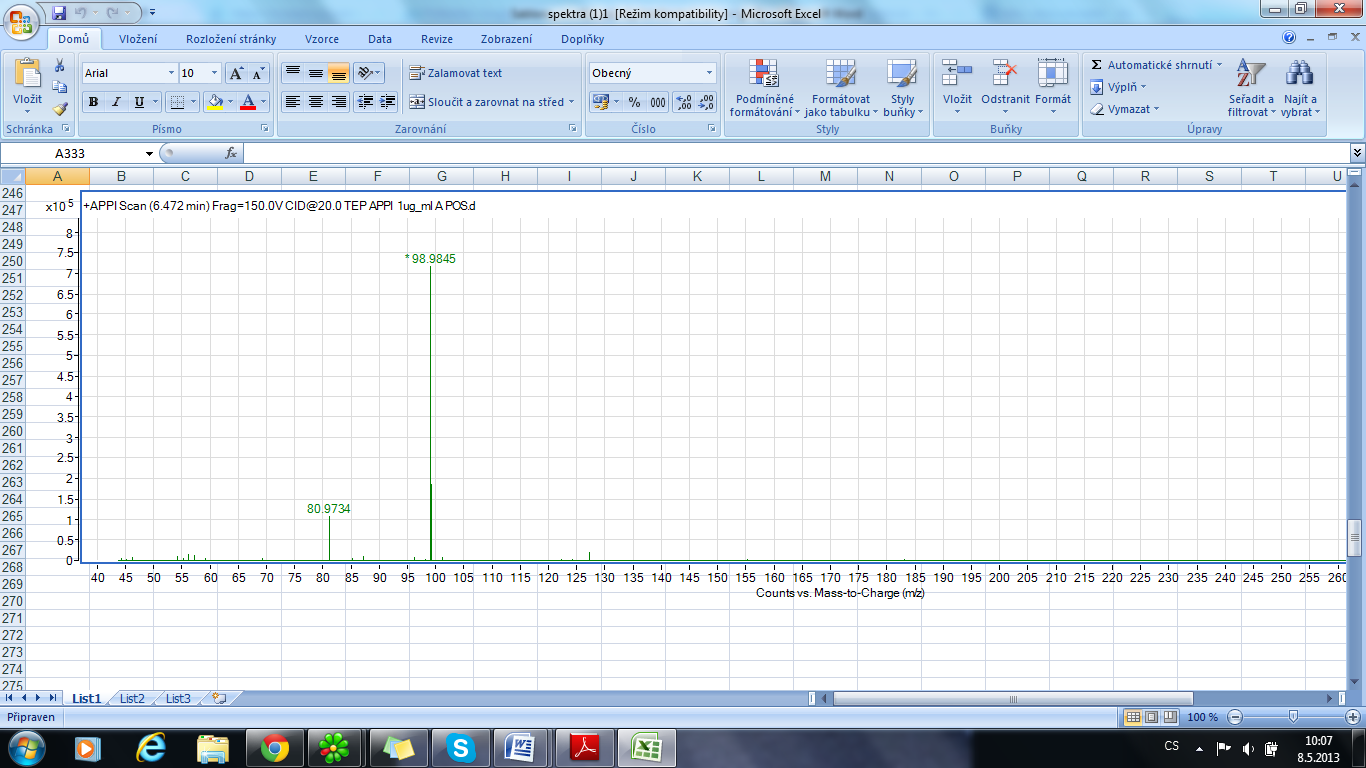The height and width of the screenshot is (768, 1366).
Task: Click Sloučit a zarovnat na střed
Action: (486, 102)
